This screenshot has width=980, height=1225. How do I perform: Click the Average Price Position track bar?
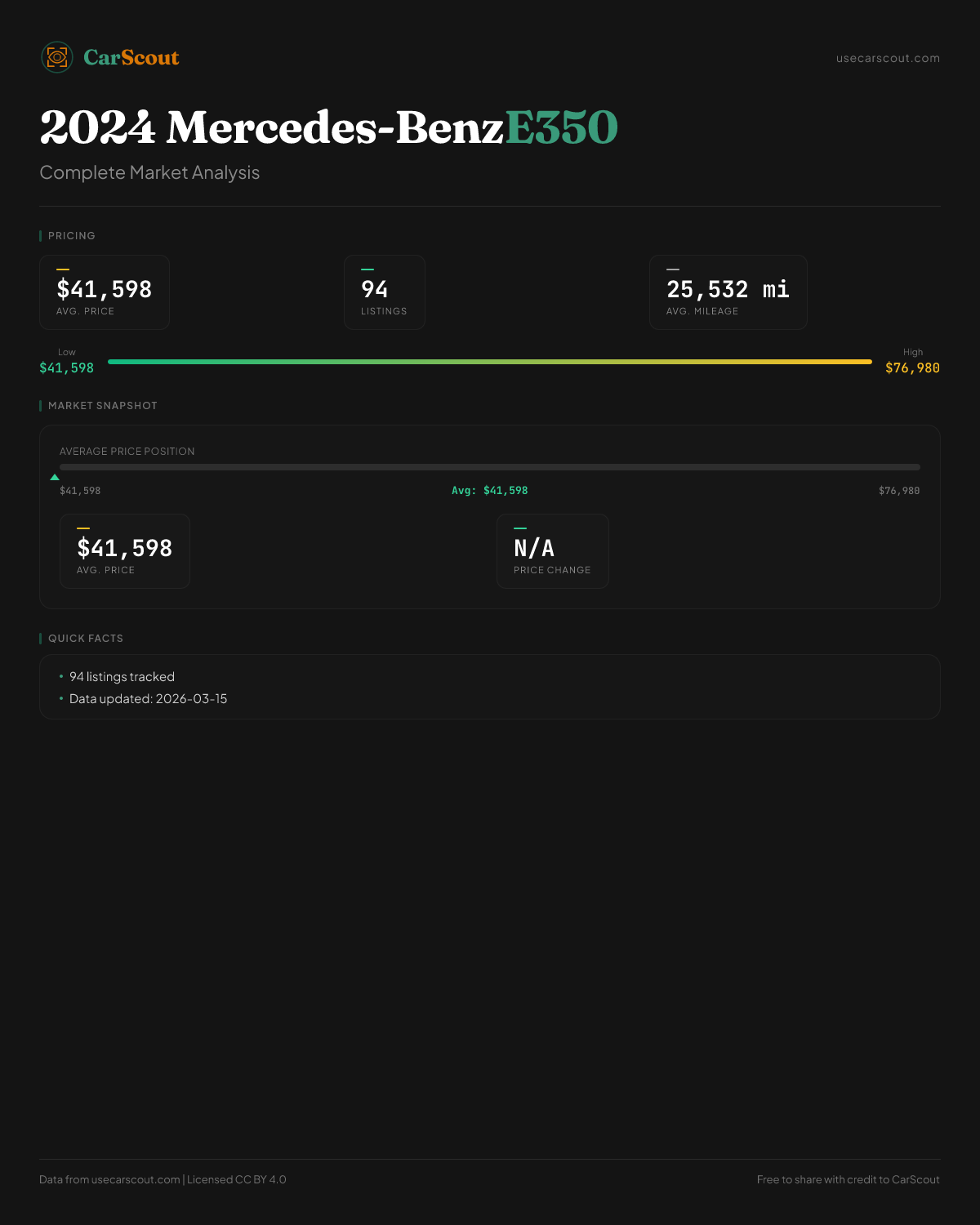[490, 467]
